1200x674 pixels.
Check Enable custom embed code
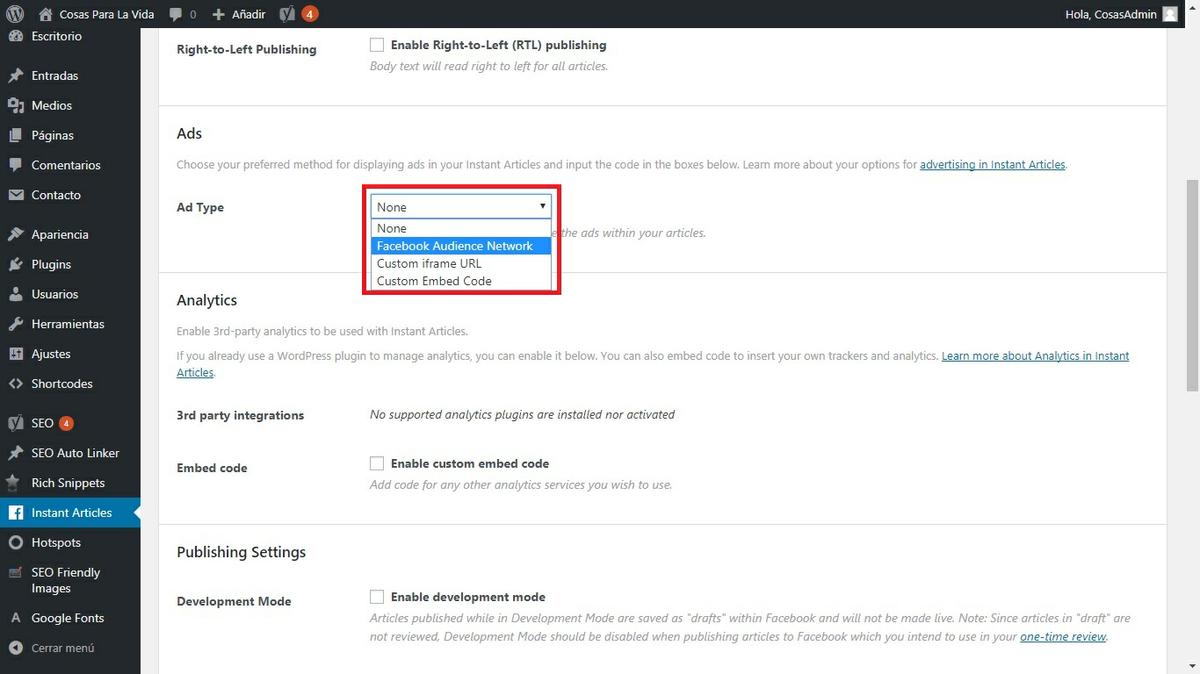tap(377, 463)
